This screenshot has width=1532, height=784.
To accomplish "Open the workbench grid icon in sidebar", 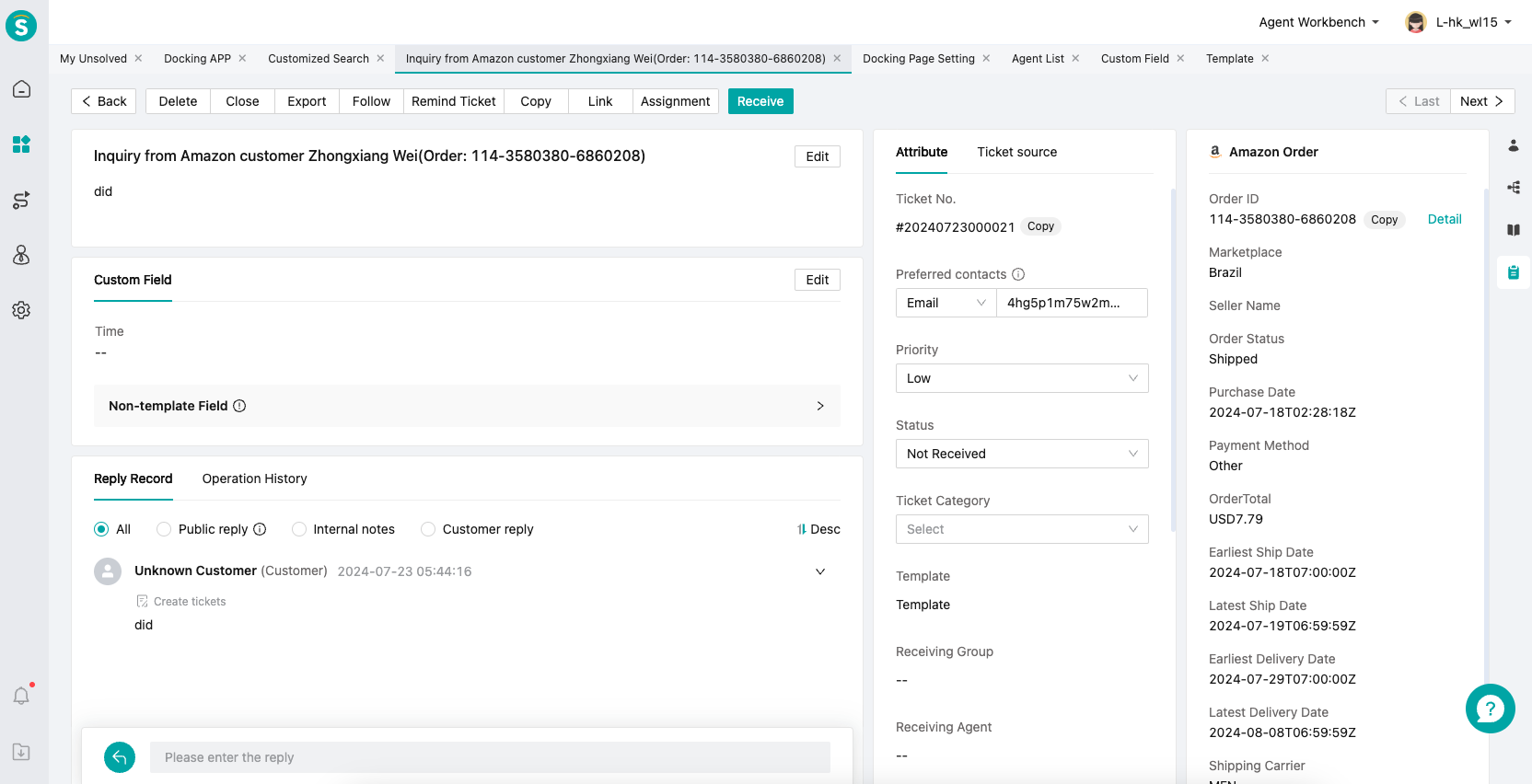I will [x=21, y=144].
